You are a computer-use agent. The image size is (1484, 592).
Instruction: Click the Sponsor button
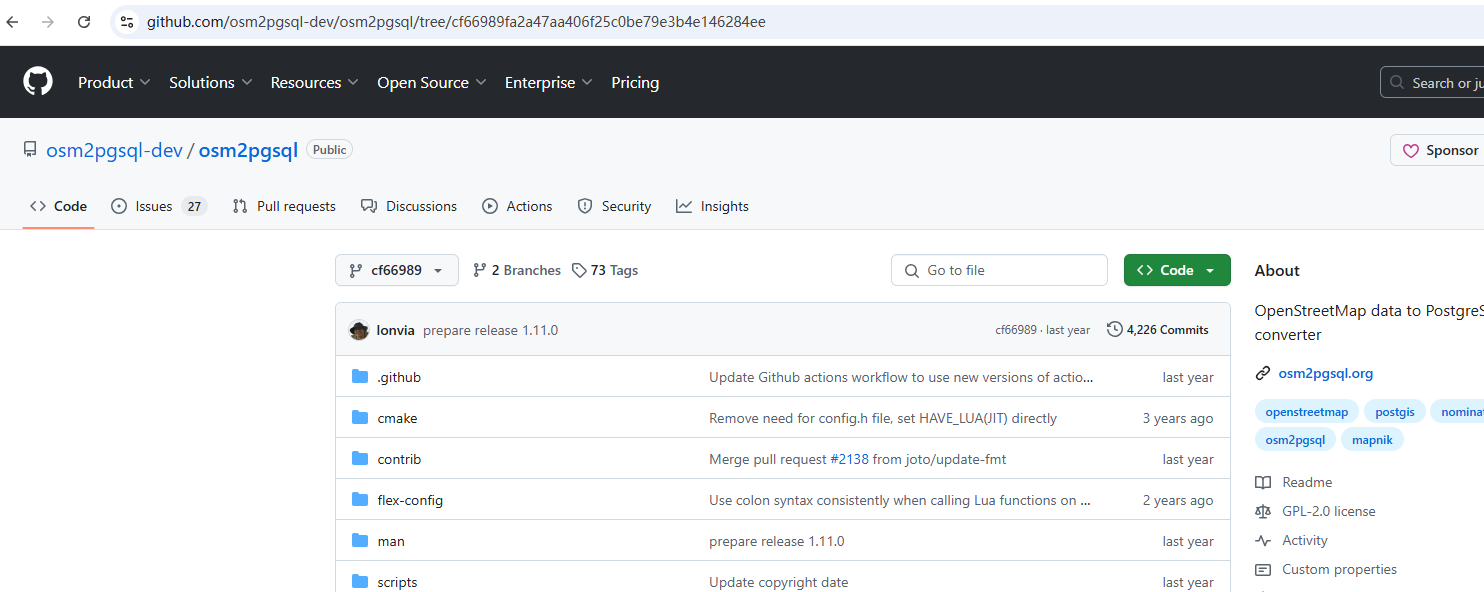[x=1439, y=150]
